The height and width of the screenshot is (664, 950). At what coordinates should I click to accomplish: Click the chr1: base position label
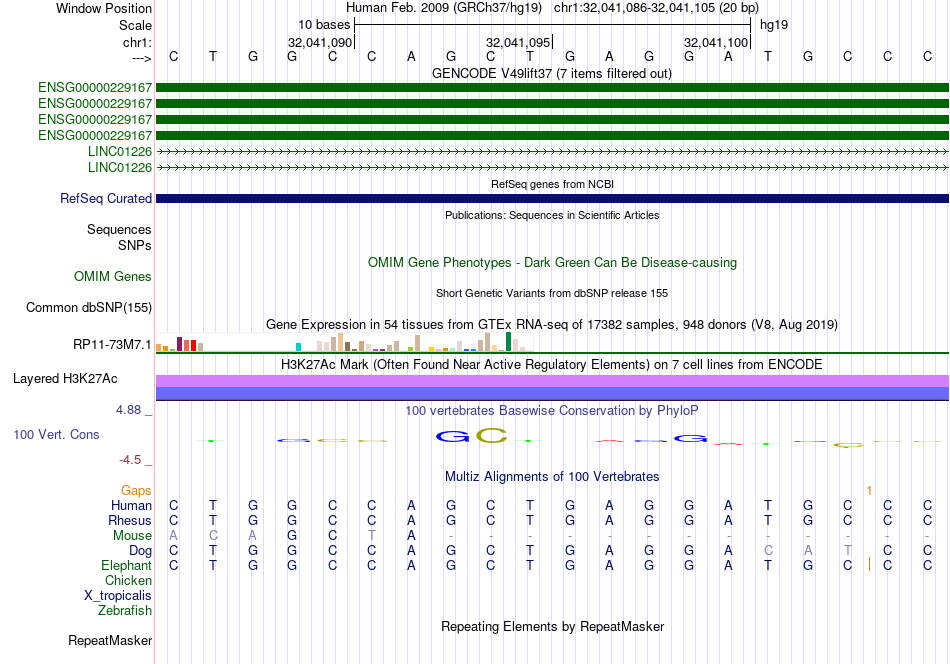point(137,42)
